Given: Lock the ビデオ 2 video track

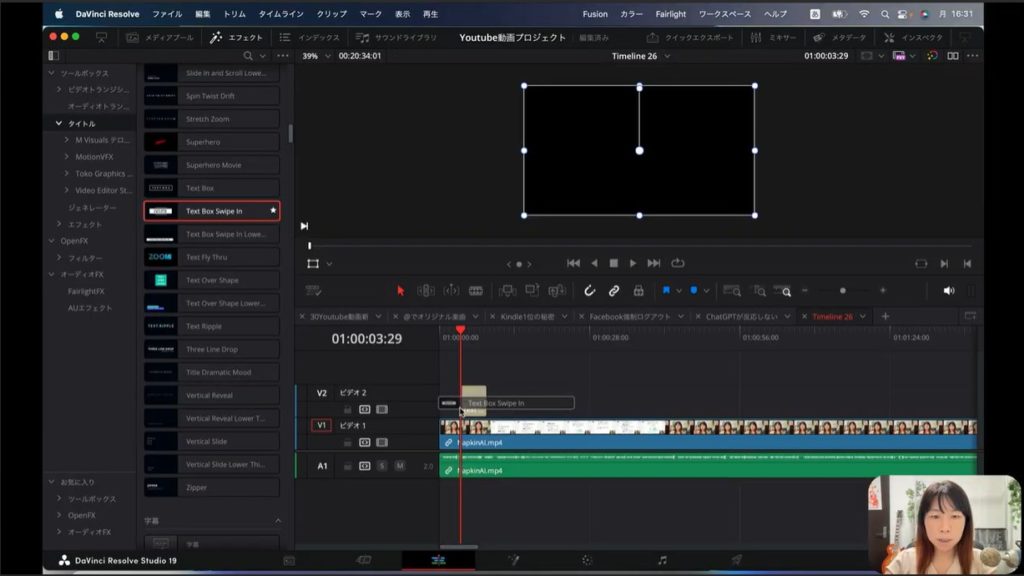Looking at the screenshot, I should point(347,409).
